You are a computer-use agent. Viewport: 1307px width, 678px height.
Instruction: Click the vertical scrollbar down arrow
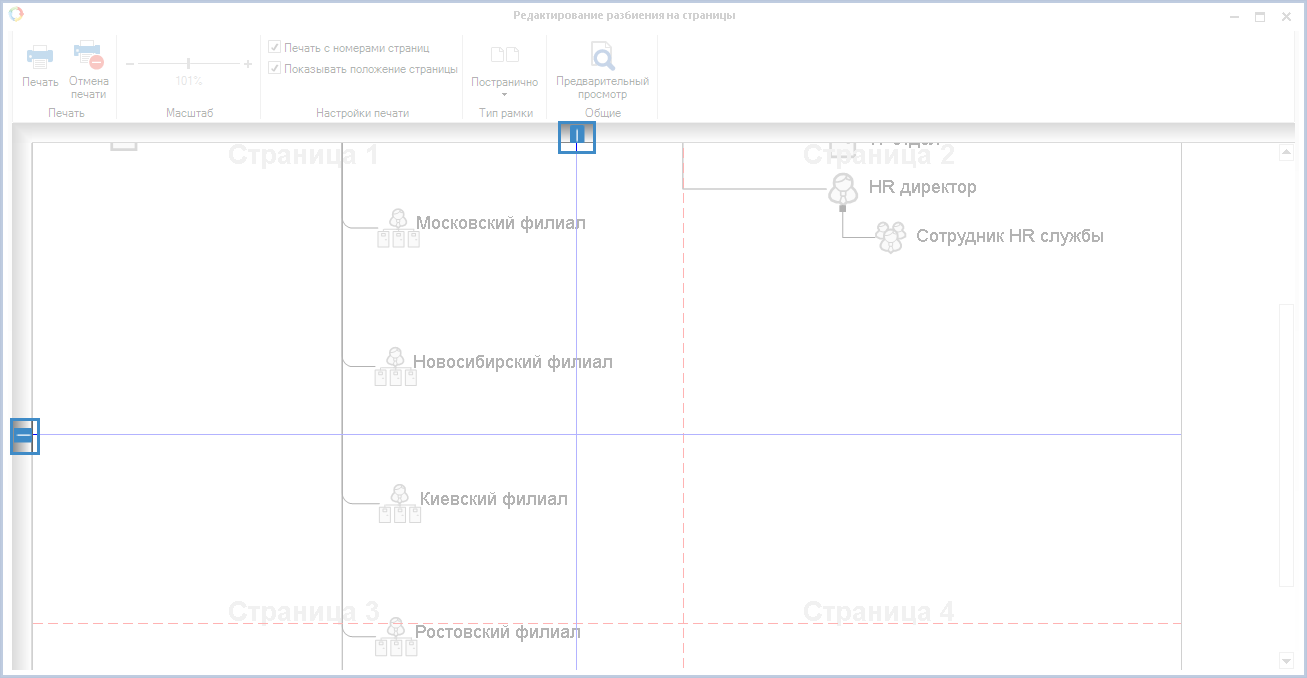click(x=1287, y=660)
